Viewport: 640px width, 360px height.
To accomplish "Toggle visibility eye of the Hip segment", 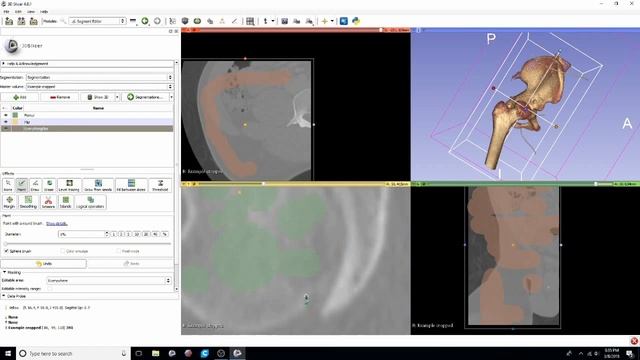I will pos(5,122).
